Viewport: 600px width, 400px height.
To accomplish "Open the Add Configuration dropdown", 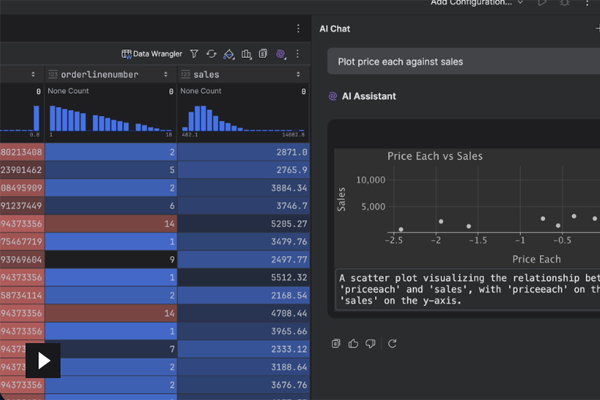I will coord(477,3).
